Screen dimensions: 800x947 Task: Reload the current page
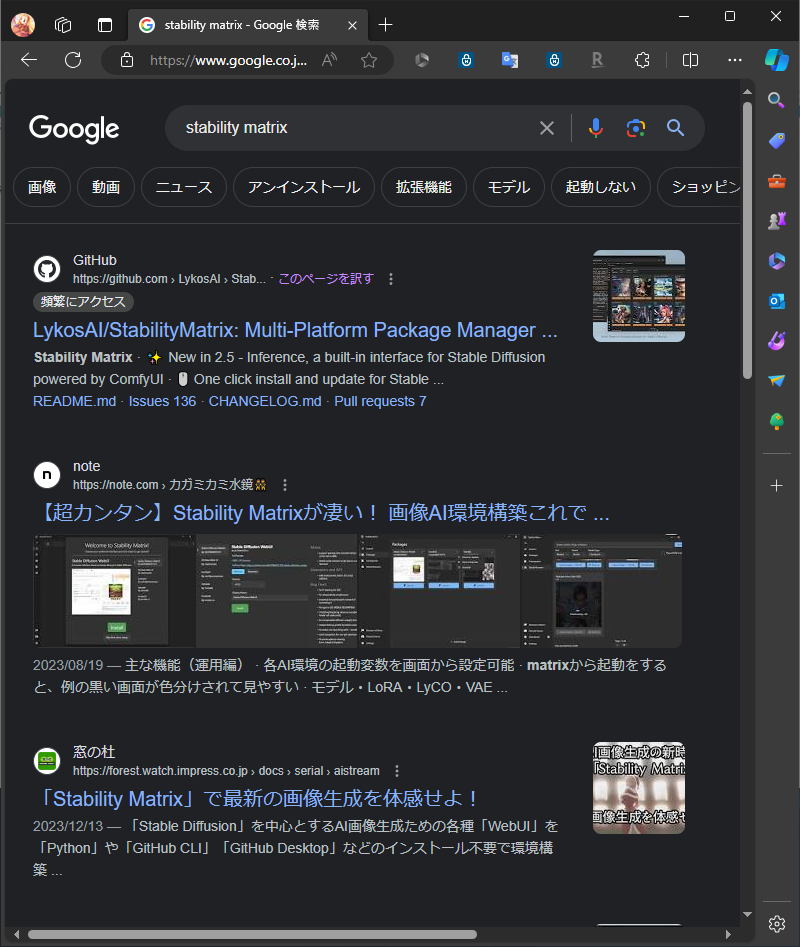pyautogui.click(x=73, y=60)
